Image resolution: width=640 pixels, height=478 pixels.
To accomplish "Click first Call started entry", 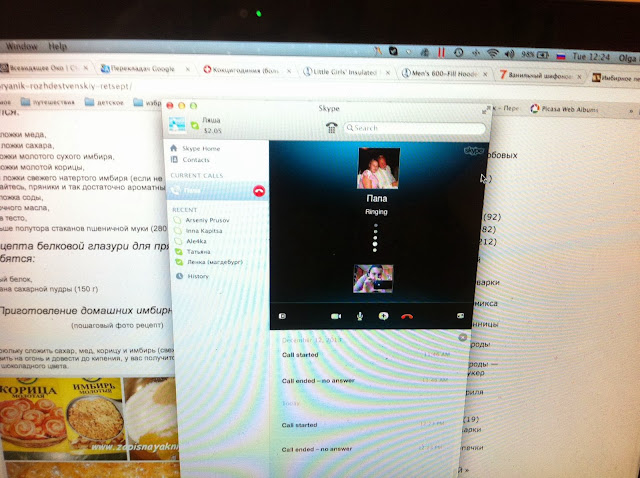I will pyautogui.click(x=300, y=355).
